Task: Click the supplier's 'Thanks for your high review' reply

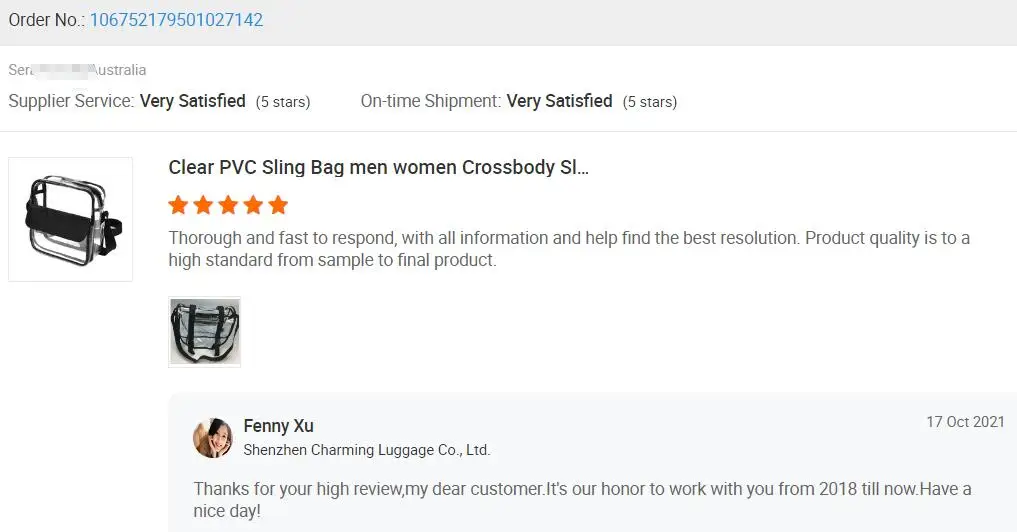Action: [x=582, y=499]
